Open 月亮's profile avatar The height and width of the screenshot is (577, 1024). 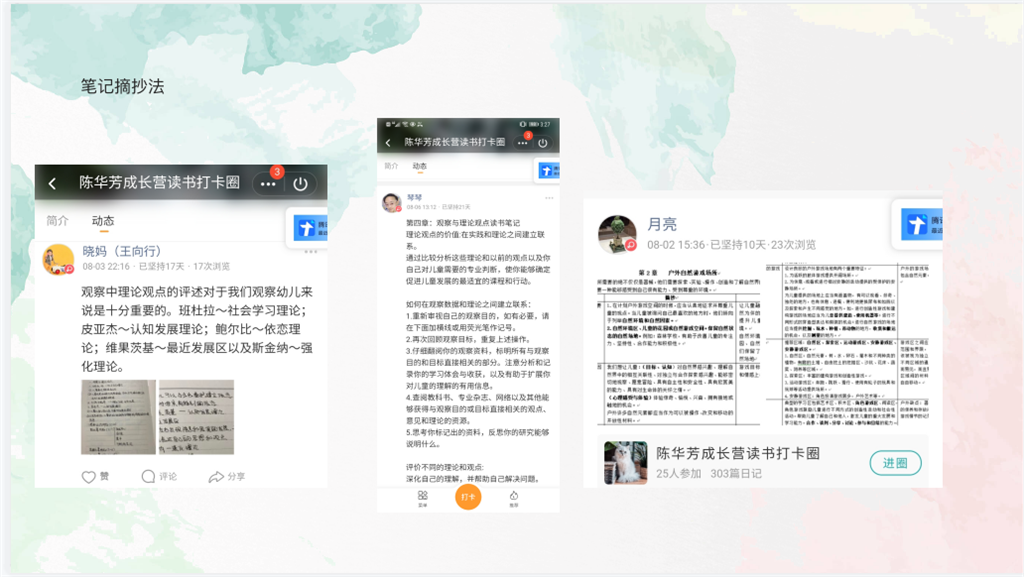coord(617,234)
